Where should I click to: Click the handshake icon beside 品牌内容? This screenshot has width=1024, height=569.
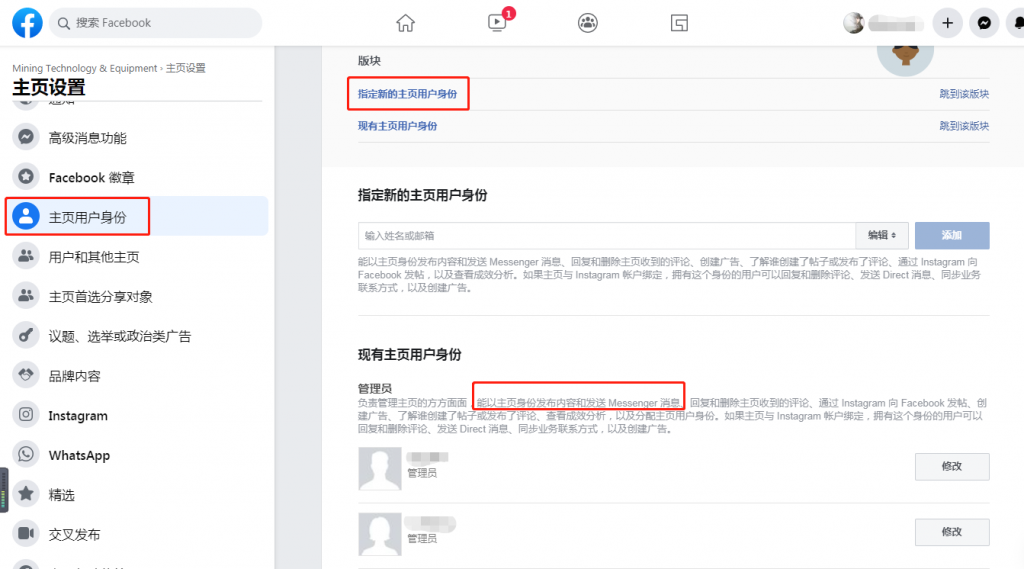[26, 375]
